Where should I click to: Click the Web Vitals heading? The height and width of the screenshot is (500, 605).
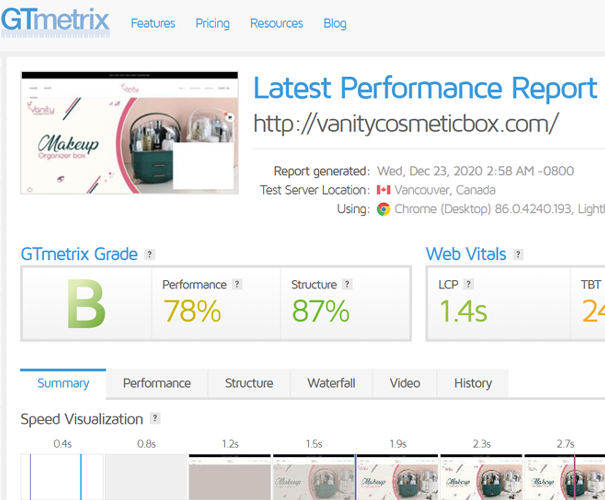pos(466,254)
